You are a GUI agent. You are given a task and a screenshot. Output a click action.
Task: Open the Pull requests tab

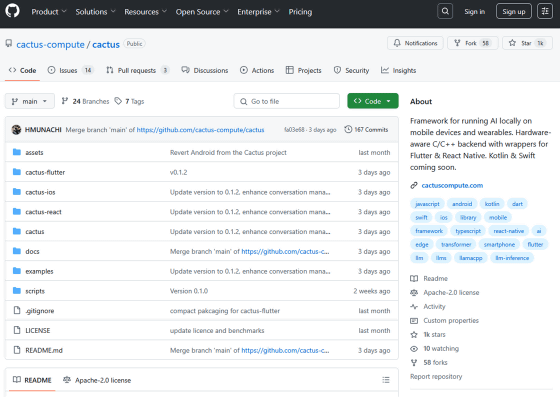(138, 70)
